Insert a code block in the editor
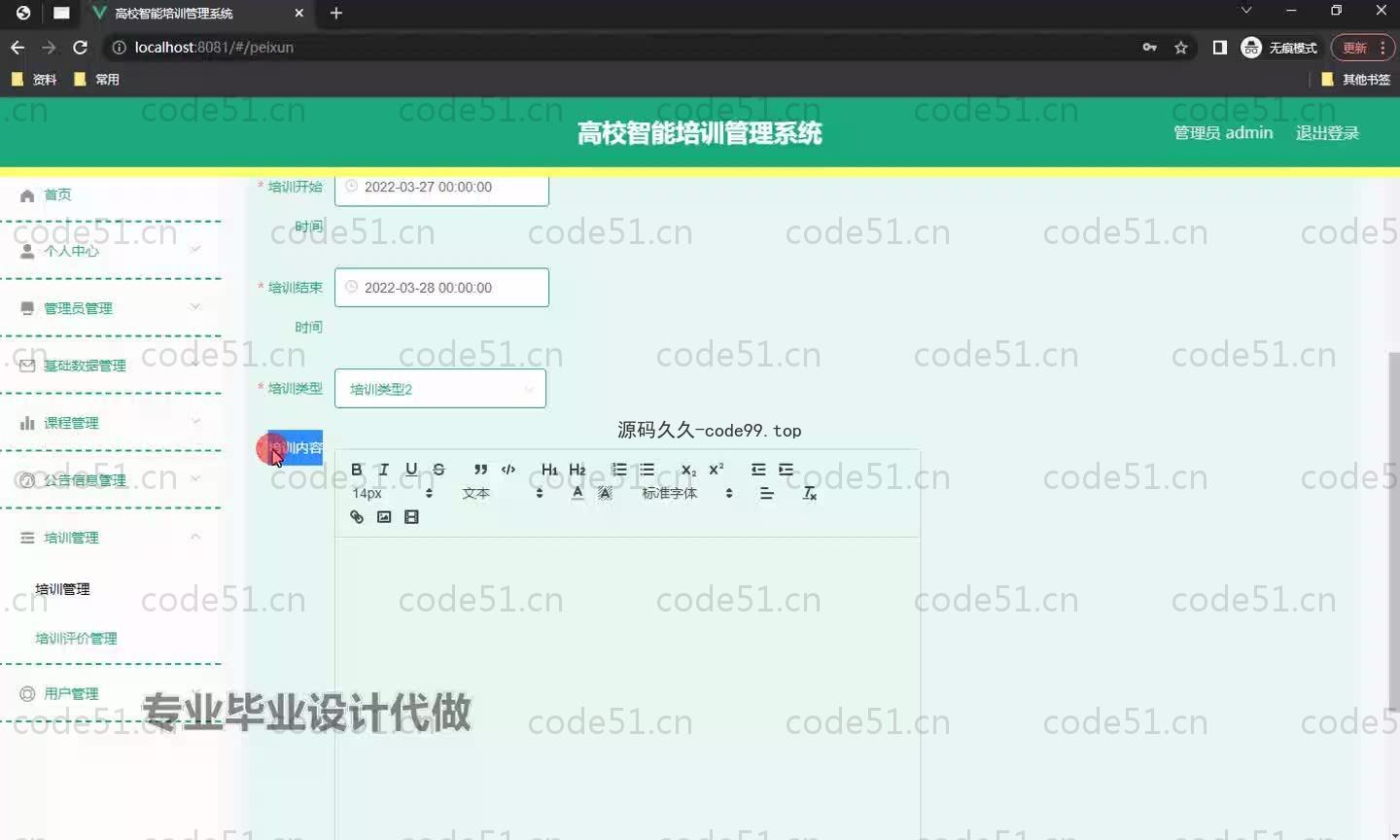 [x=507, y=470]
